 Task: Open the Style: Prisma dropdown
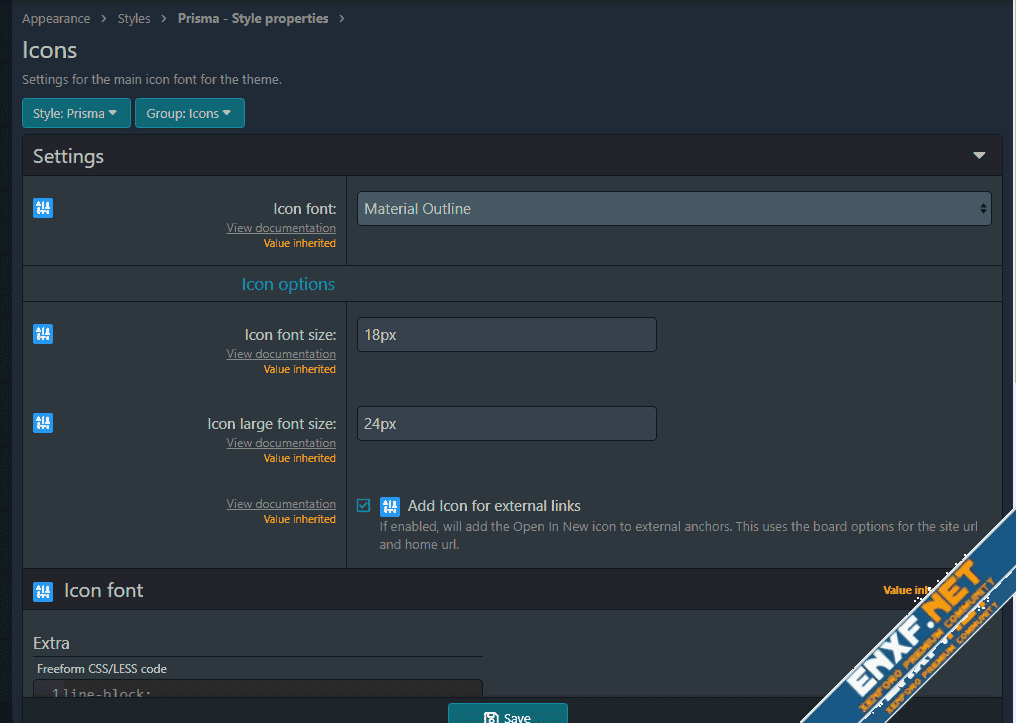click(76, 113)
